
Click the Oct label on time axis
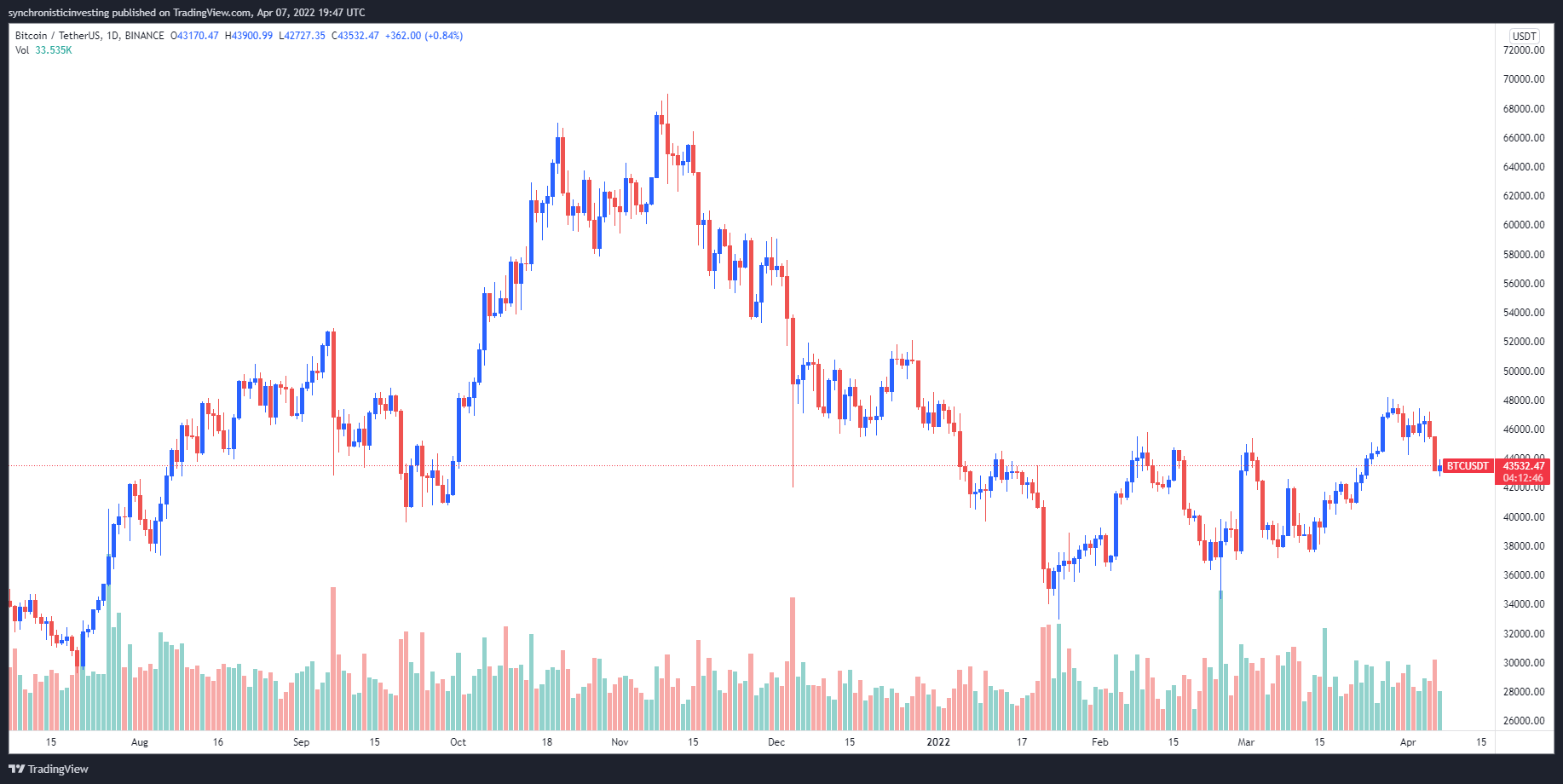pos(458,742)
